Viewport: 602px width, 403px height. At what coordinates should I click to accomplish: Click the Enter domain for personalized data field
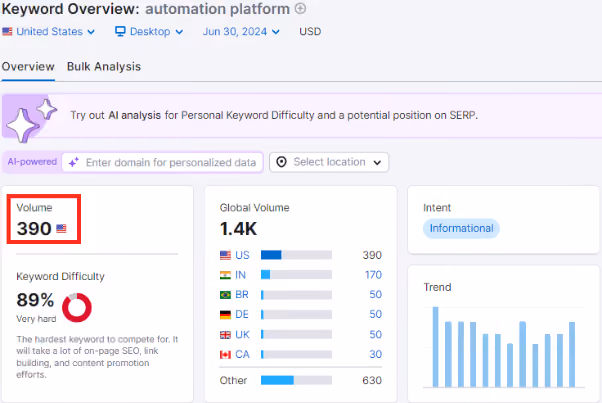pyautogui.click(x=163, y=162)
